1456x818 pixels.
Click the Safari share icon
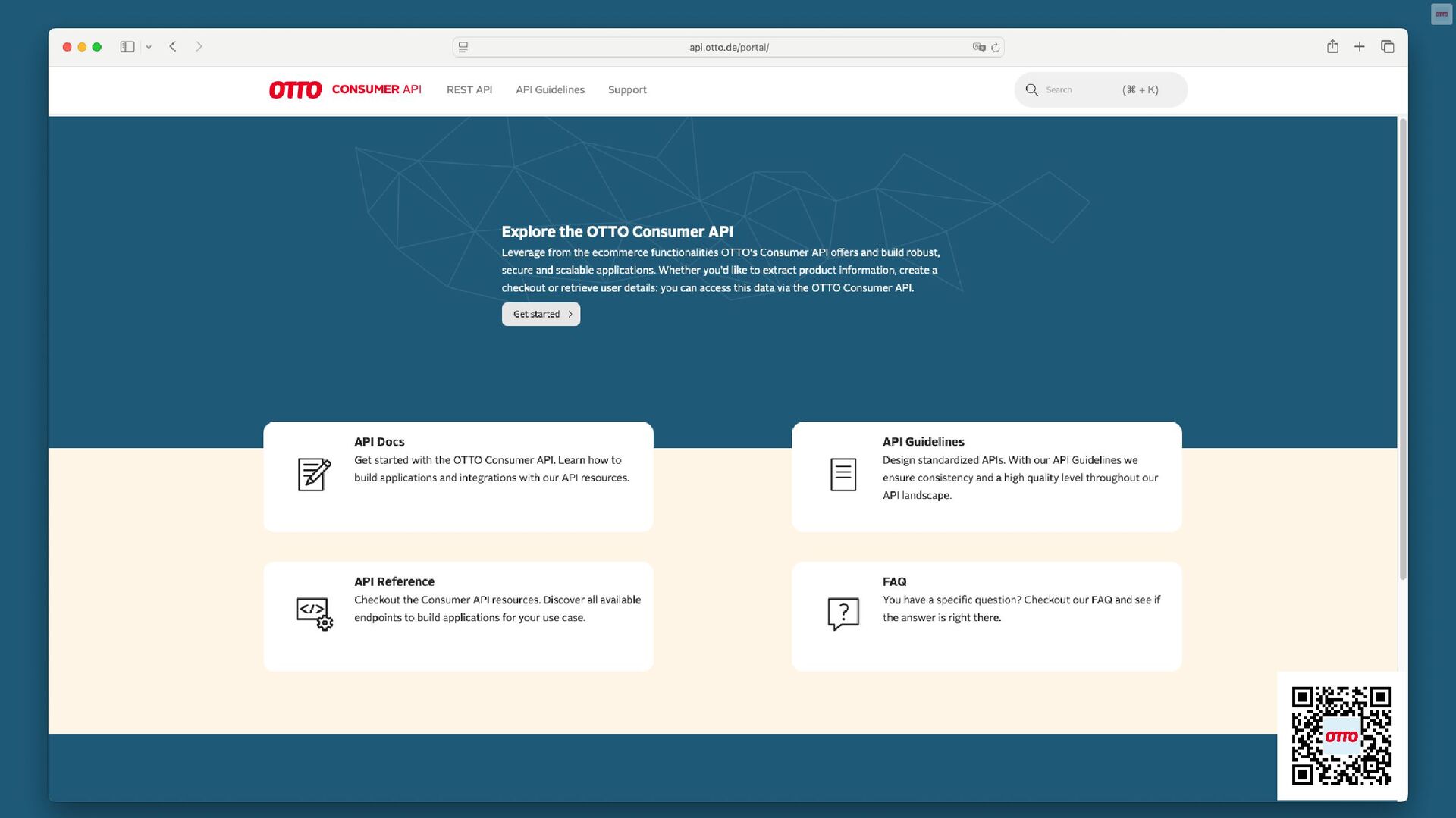[1332, 47]
